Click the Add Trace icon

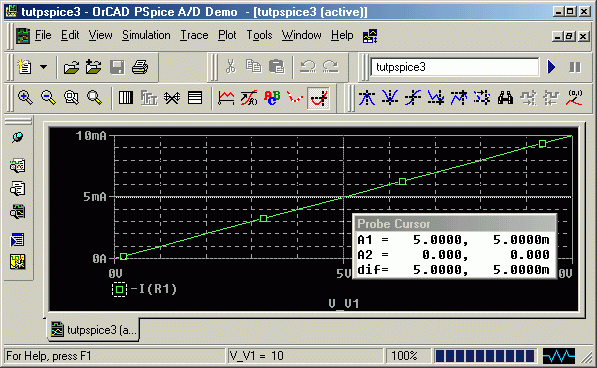click(x=226, y=98)
